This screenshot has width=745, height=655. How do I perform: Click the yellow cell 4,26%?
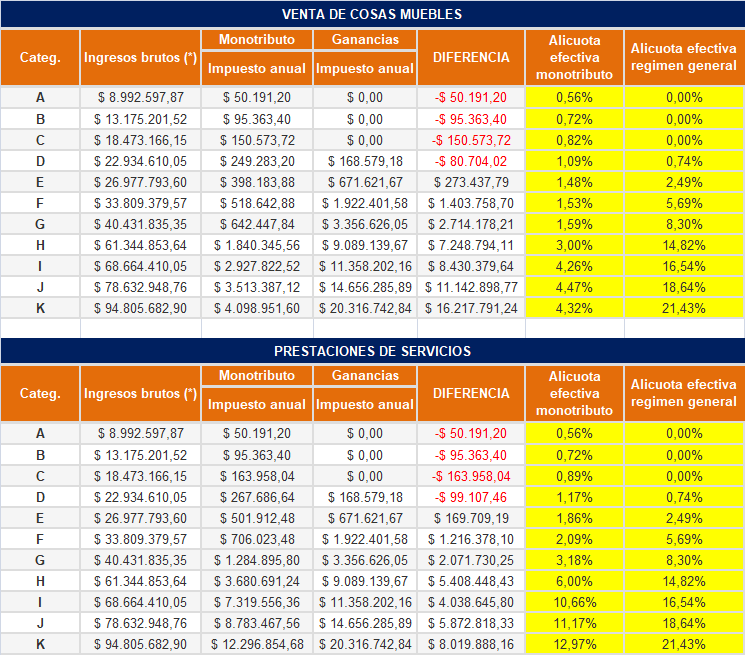574,266
